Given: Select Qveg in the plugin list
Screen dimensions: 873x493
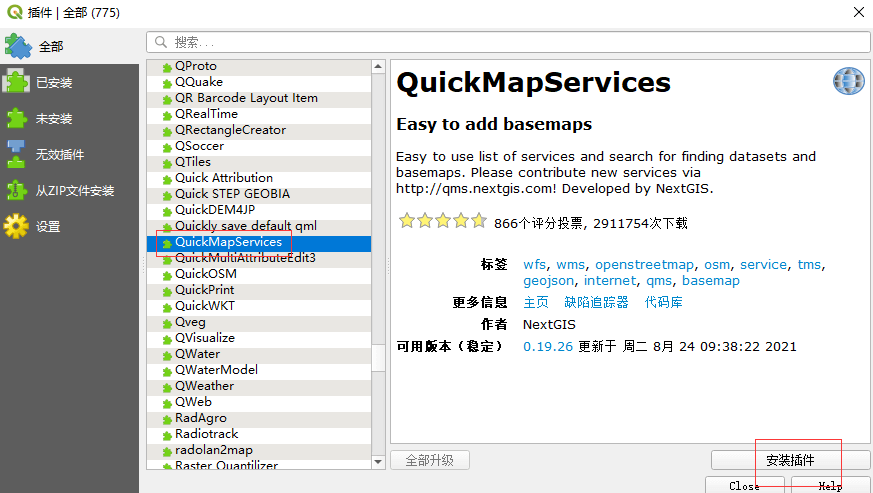Looking at the screenshot, I should 258,323.
